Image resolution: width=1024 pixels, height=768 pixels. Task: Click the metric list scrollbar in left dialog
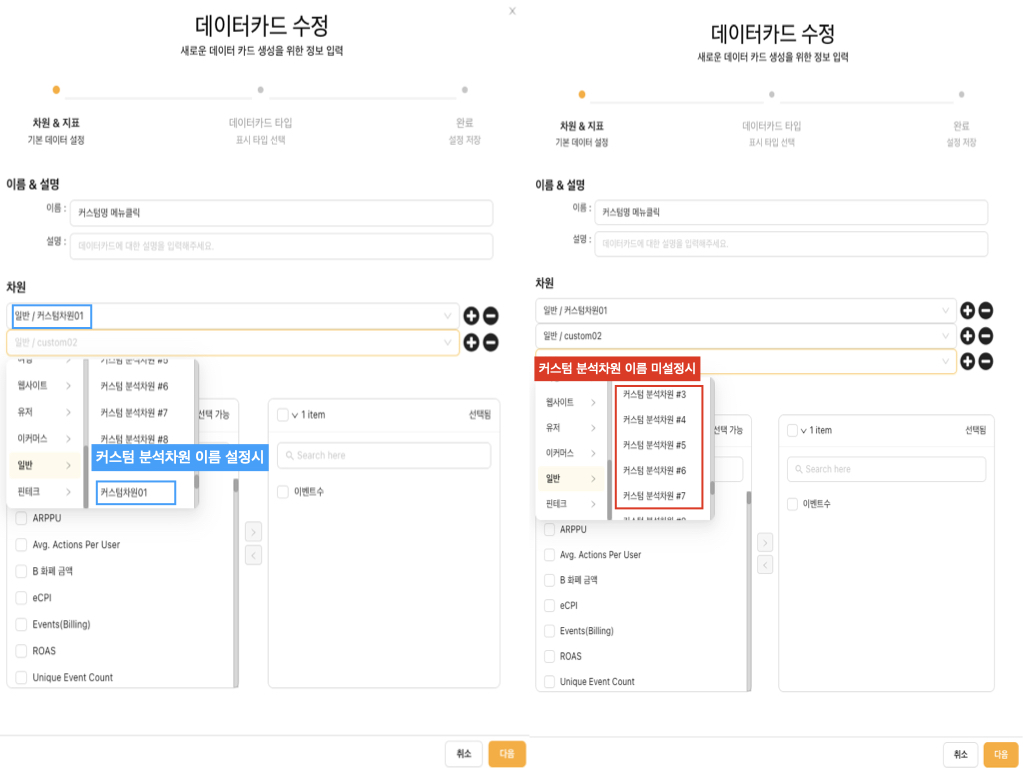pyautogui.click(x=236, y=580)
